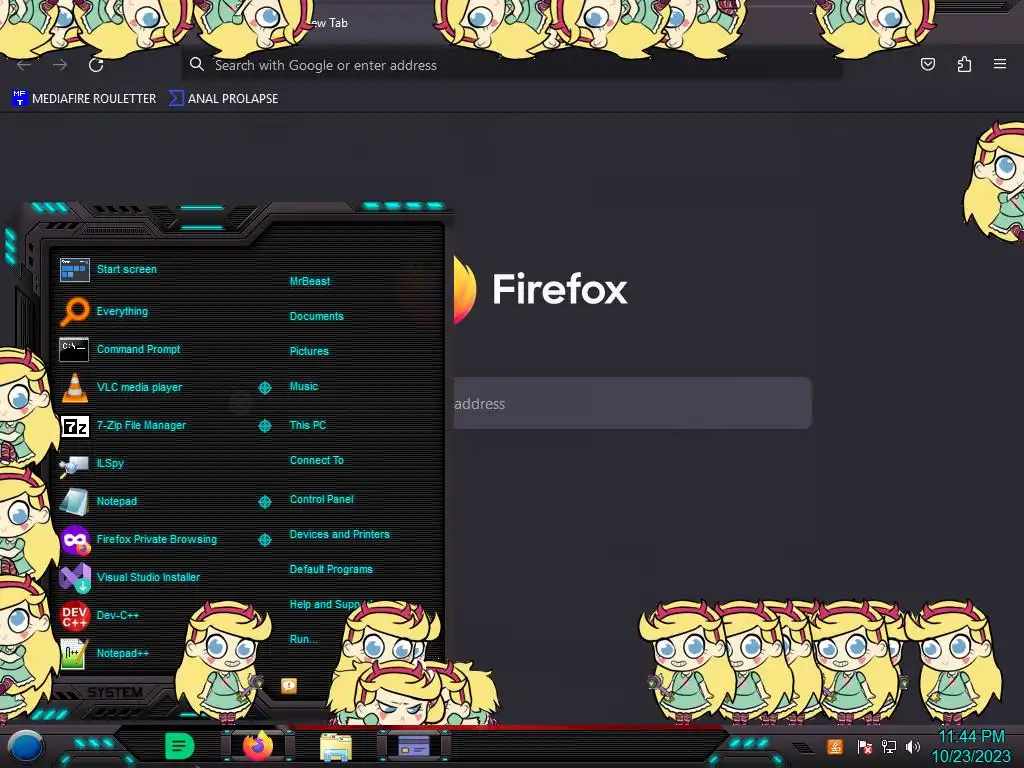The width and height of the screenshot is (1024, 768).
Task: Reload the page in Firefox
Action: (x=96, y=65)
